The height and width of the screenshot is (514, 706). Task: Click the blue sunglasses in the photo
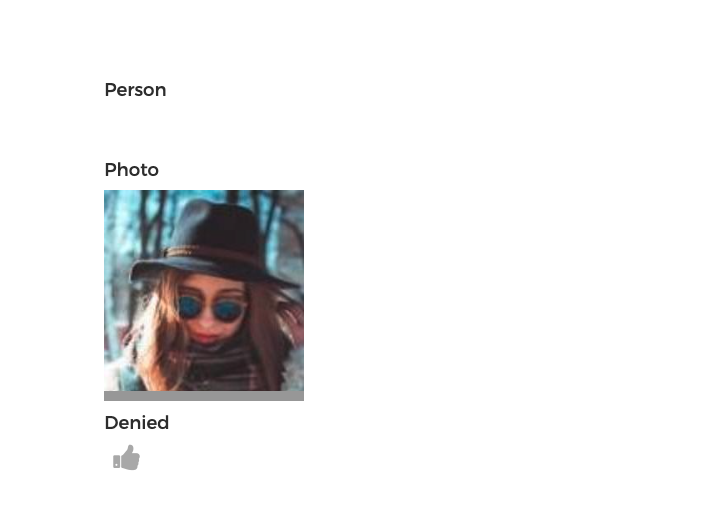click(x=212, y=308)
